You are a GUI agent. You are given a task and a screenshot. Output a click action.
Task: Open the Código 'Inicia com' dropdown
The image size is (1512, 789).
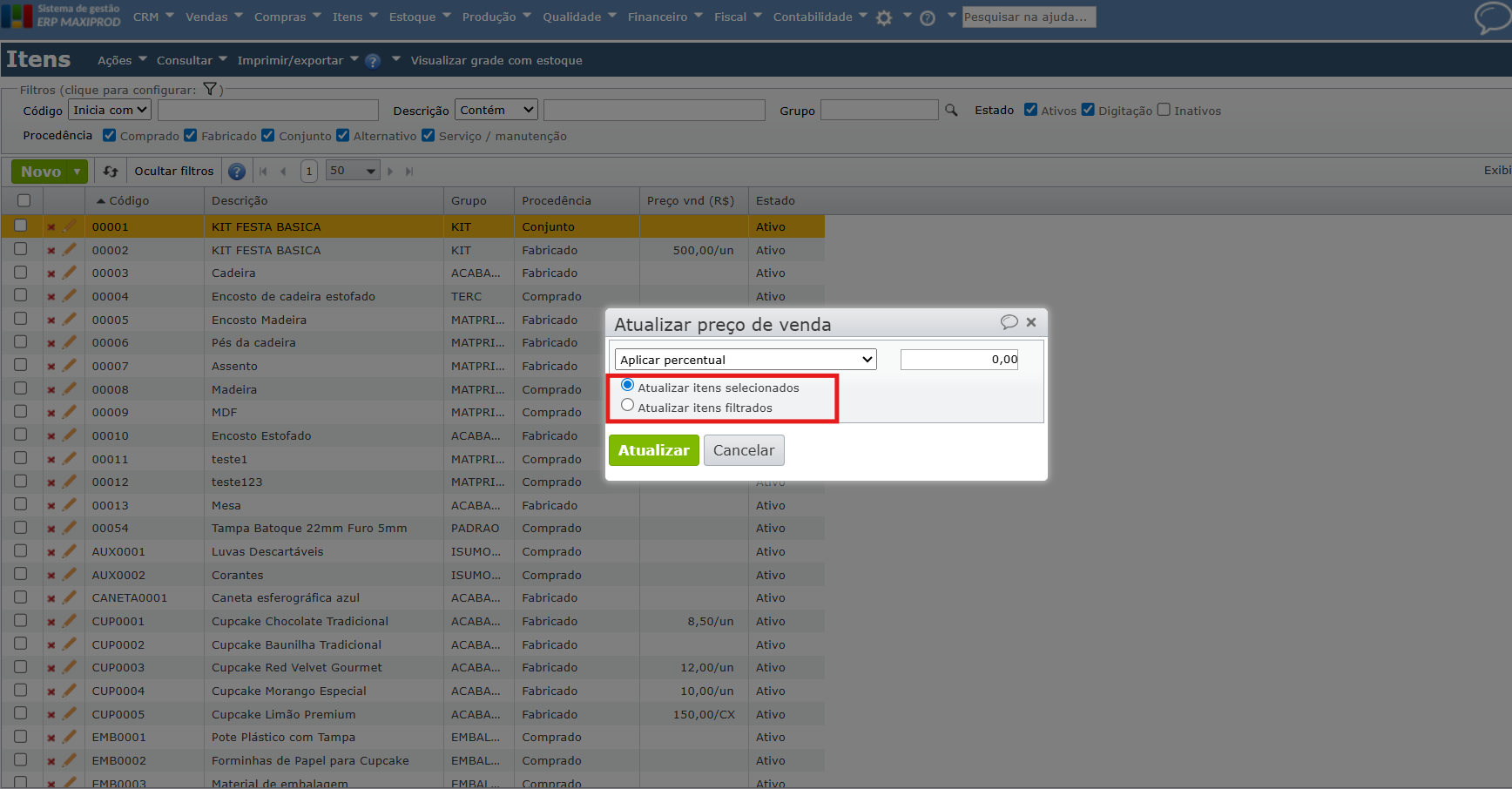click(110, 110)
